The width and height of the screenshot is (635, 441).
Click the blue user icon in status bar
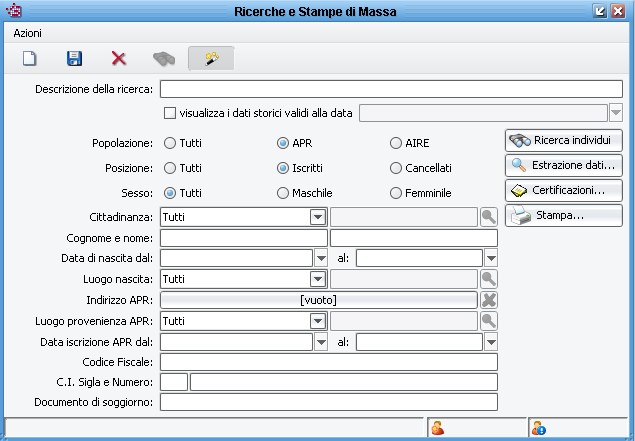(x=539, y=429)
